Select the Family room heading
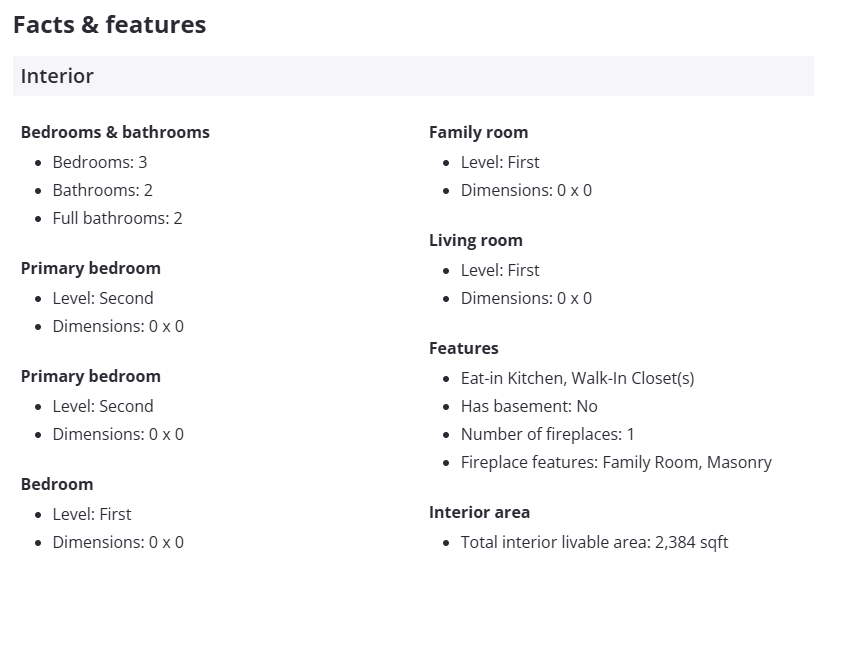This screenshot has height=655, width=858. [478, 132]
